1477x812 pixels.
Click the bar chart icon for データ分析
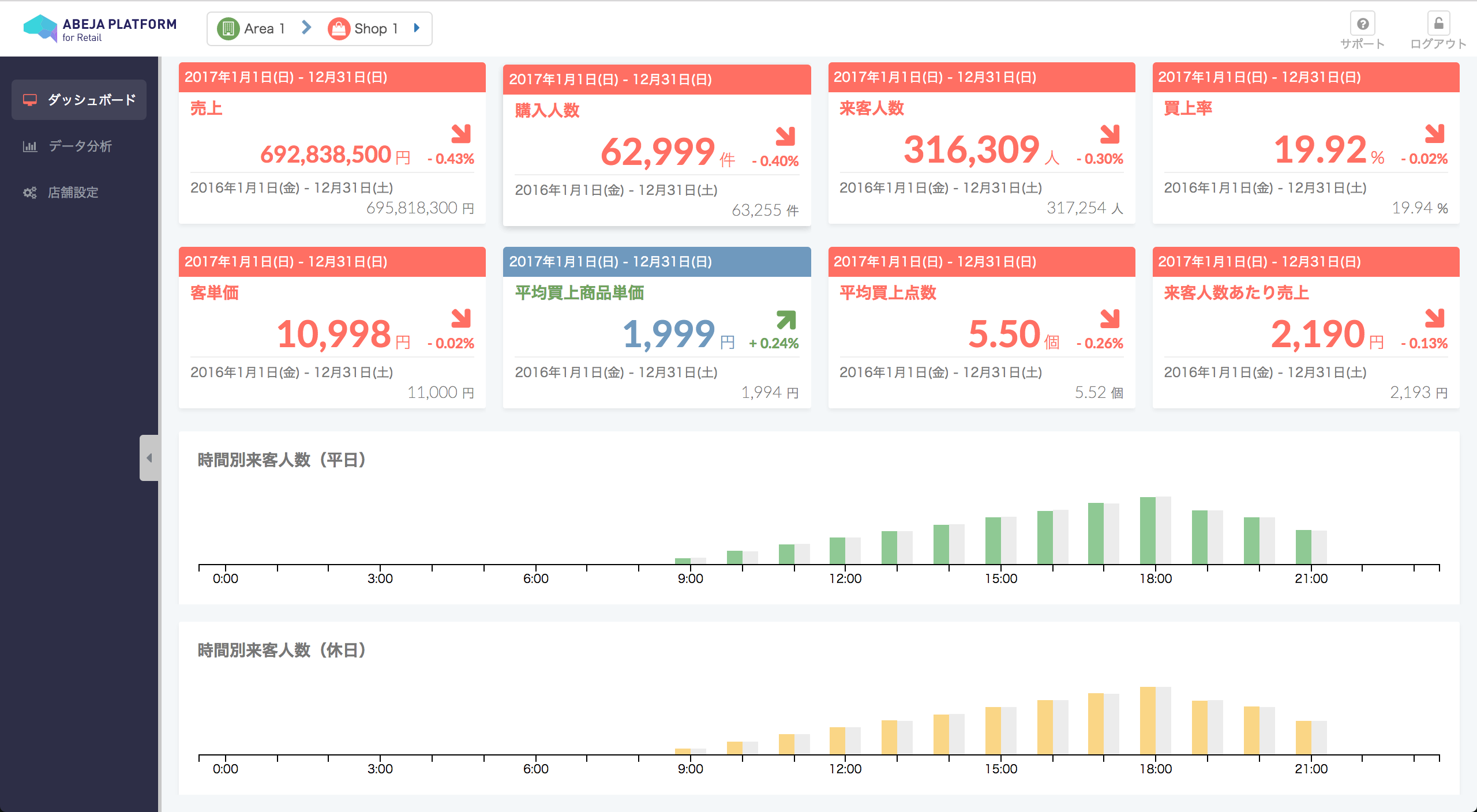(x=30, y=146)
